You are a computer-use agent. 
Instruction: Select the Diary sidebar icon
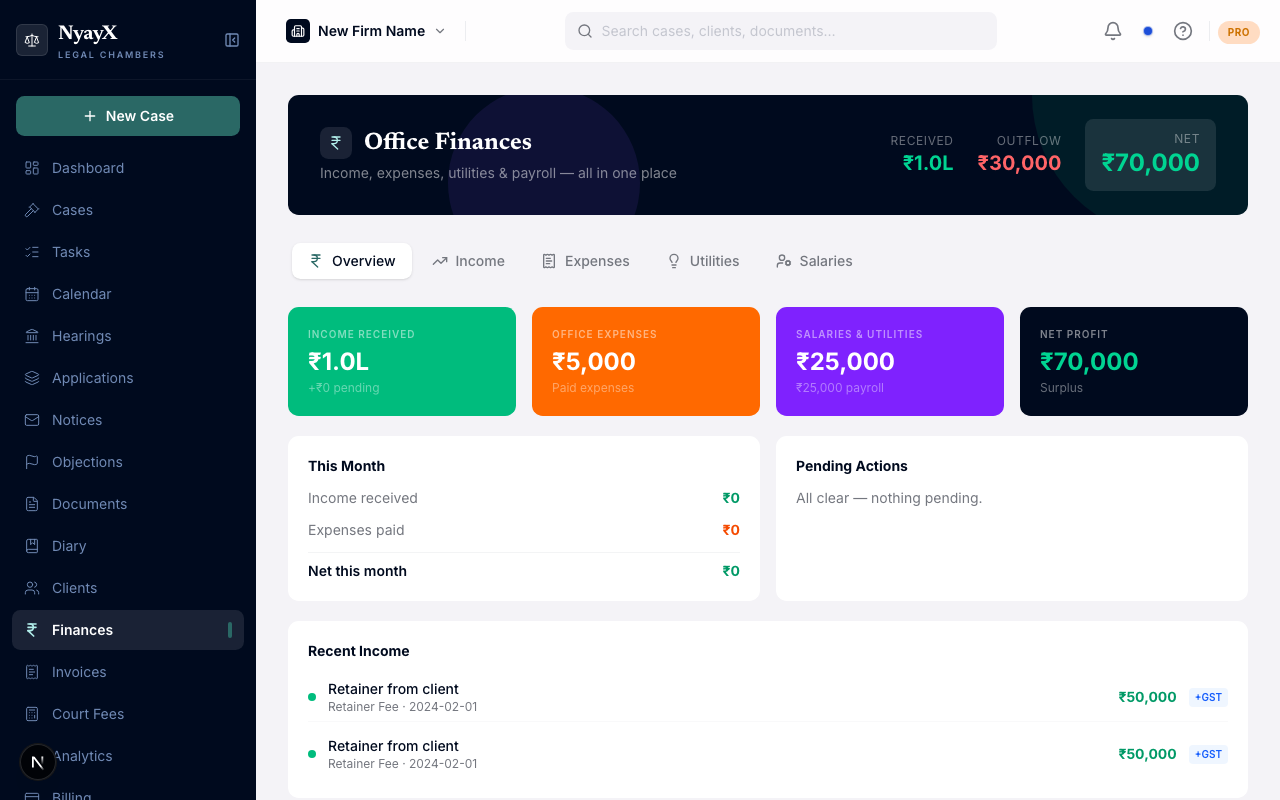(31, 546)
